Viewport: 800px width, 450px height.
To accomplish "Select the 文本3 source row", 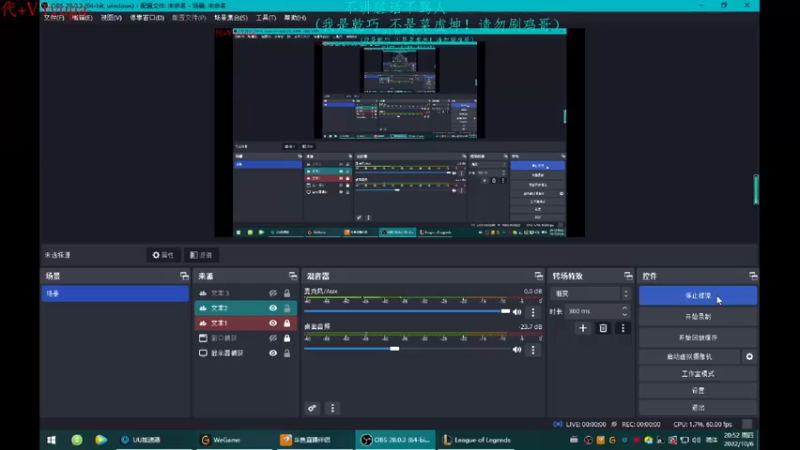I will [245, 293].
